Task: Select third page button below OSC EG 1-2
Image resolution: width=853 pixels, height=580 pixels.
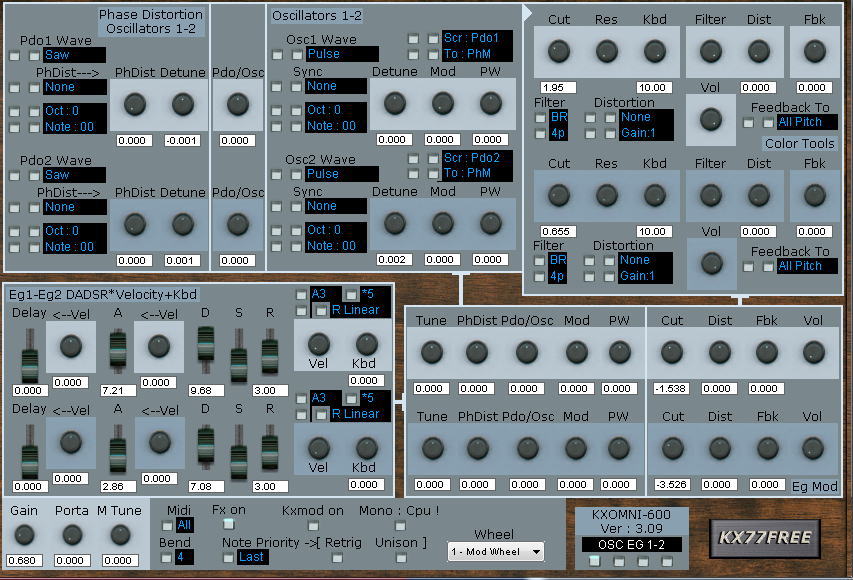Action: coord(643,561)
